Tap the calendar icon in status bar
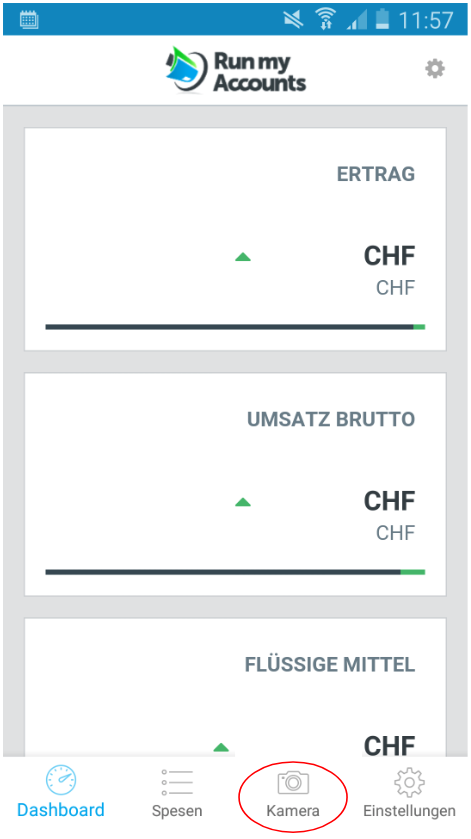Screen dimensions: 471x839 click(28, 20)
